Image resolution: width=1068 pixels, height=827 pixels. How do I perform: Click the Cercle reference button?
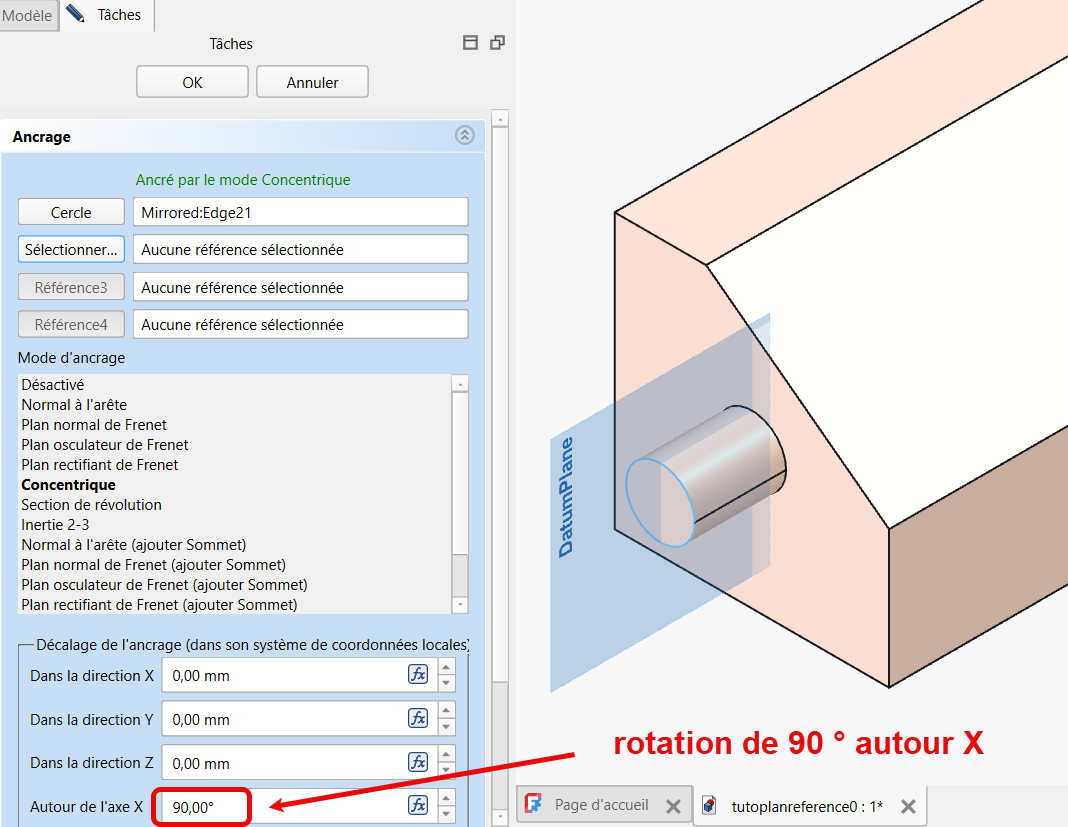click(x=71, y=212)
